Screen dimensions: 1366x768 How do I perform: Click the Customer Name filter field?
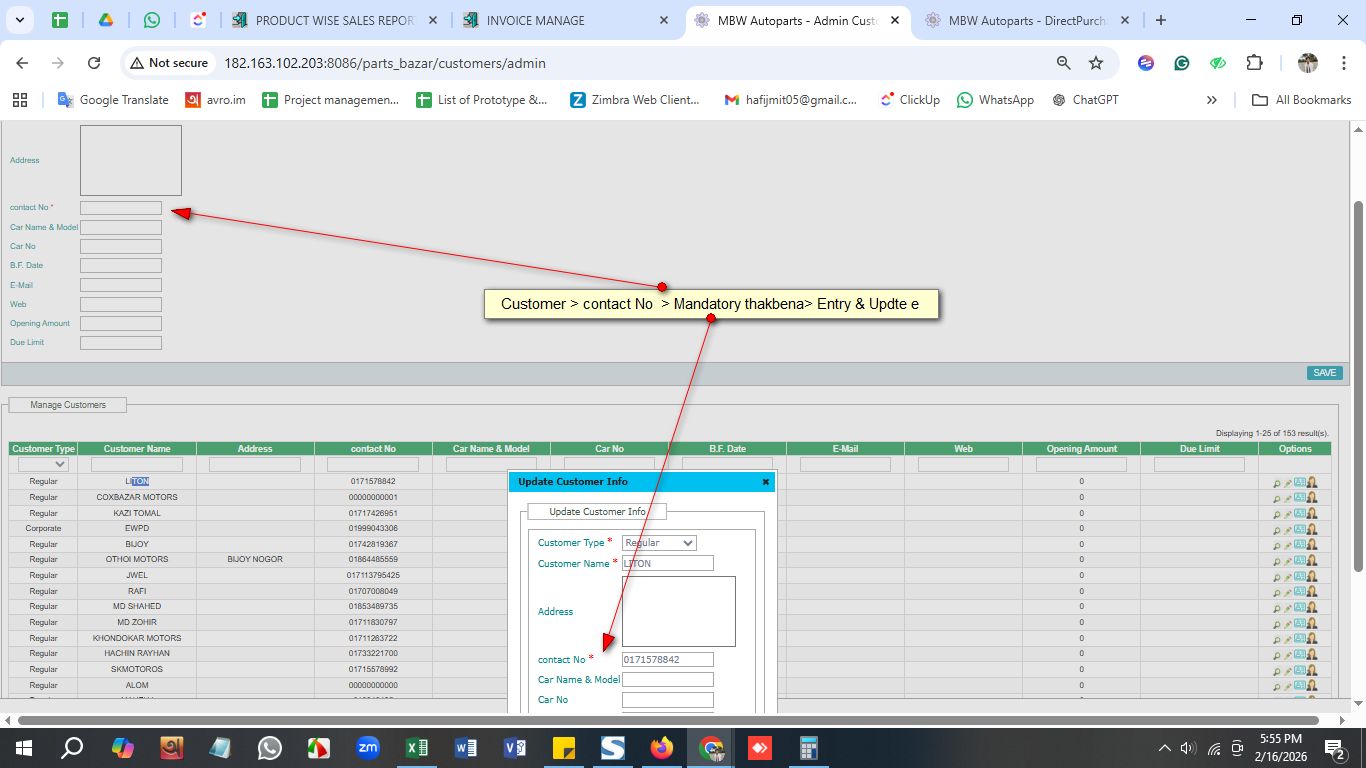pos(137,465)
